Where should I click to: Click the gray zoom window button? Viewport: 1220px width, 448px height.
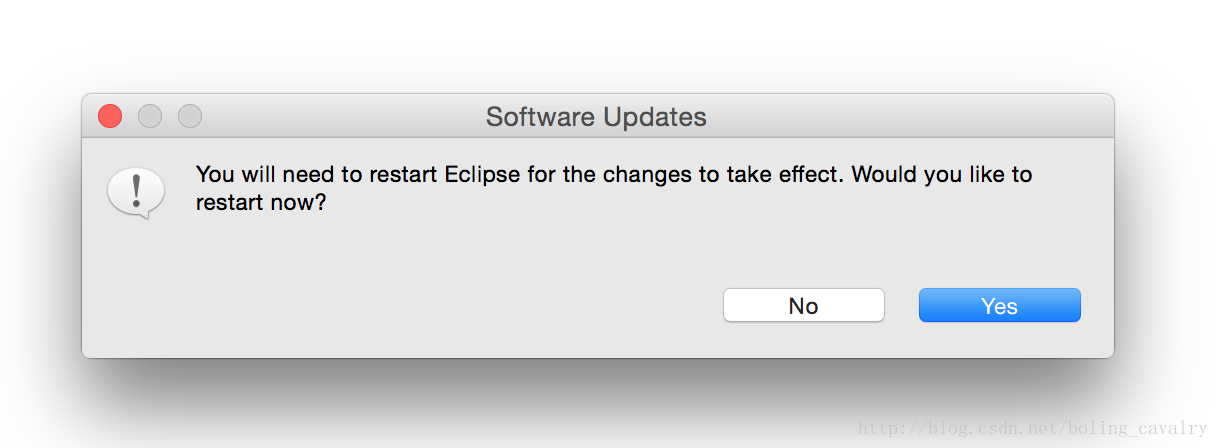[190, 116]
